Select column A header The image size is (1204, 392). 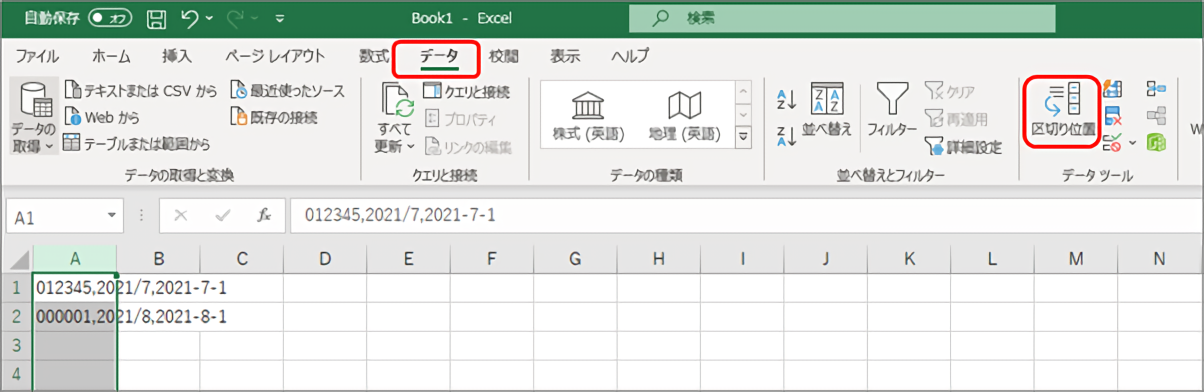[75, 259]
